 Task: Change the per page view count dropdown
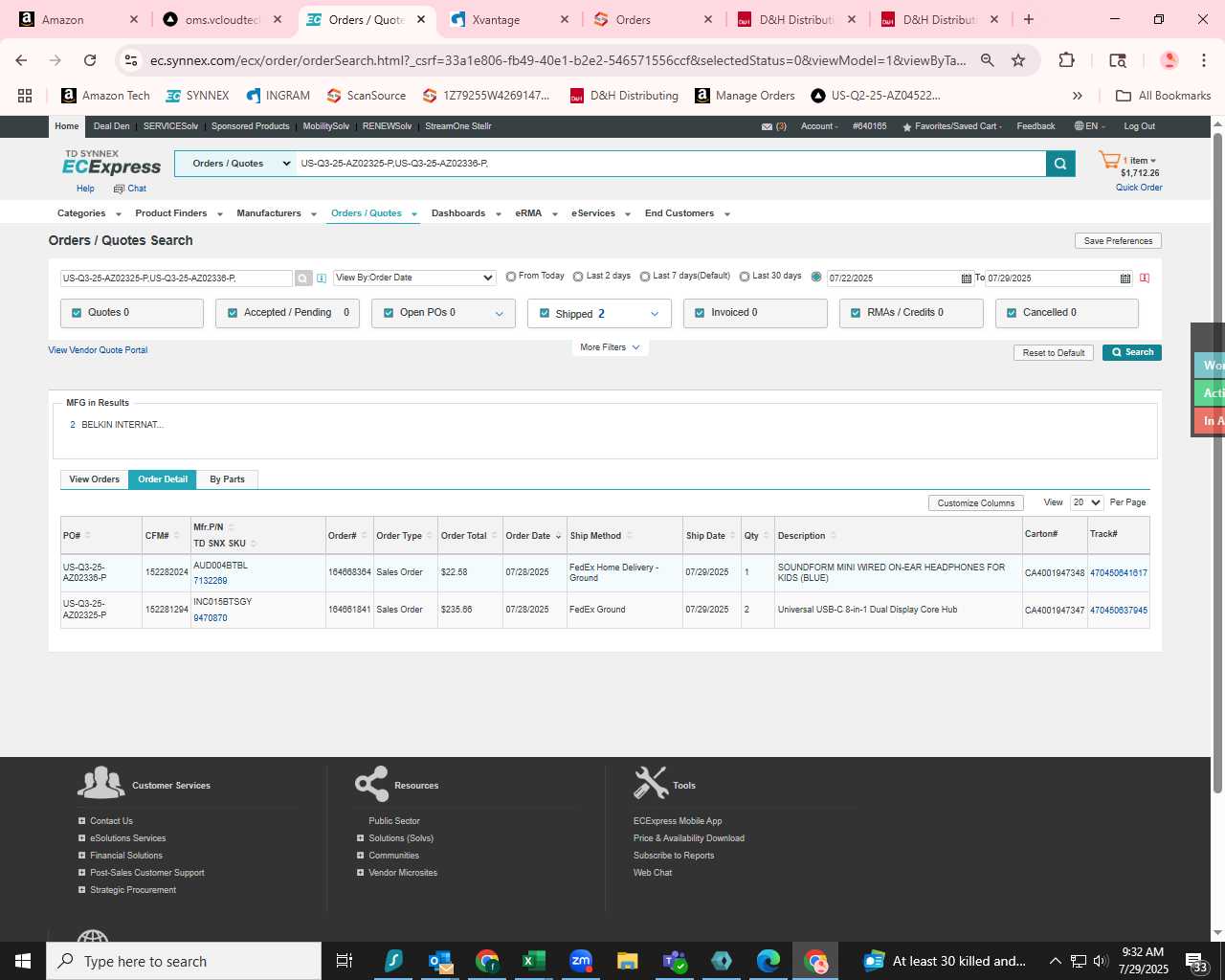pos(1087,502)
